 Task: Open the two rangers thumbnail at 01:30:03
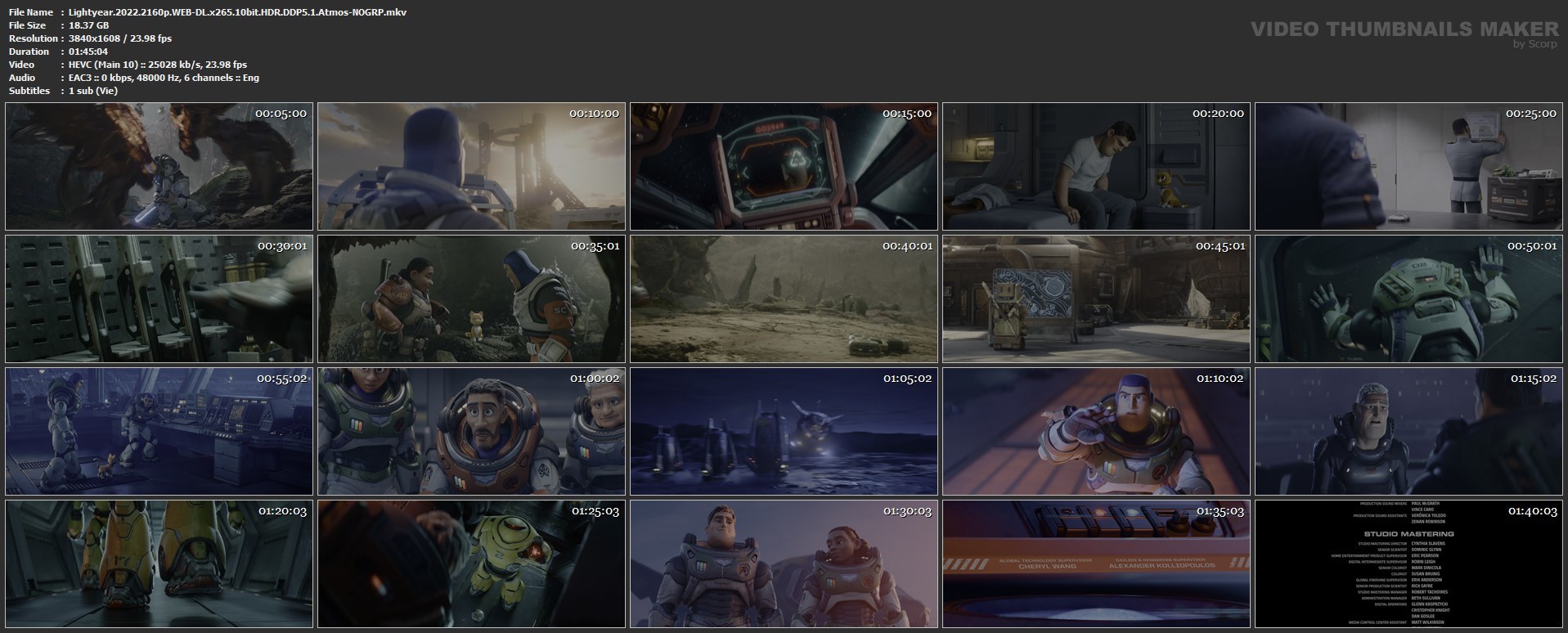[784, 563]
